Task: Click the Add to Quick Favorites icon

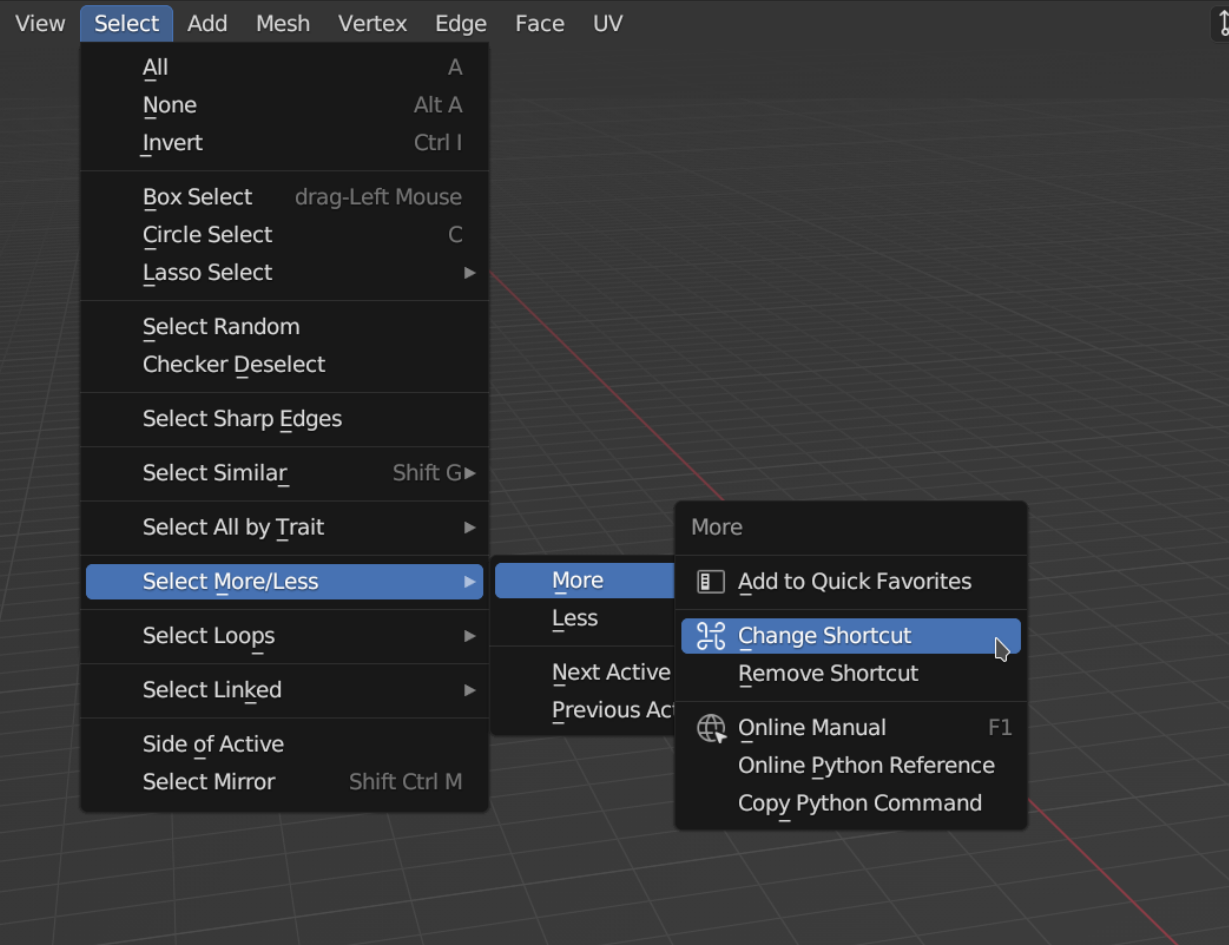Action: pos(710,582)
